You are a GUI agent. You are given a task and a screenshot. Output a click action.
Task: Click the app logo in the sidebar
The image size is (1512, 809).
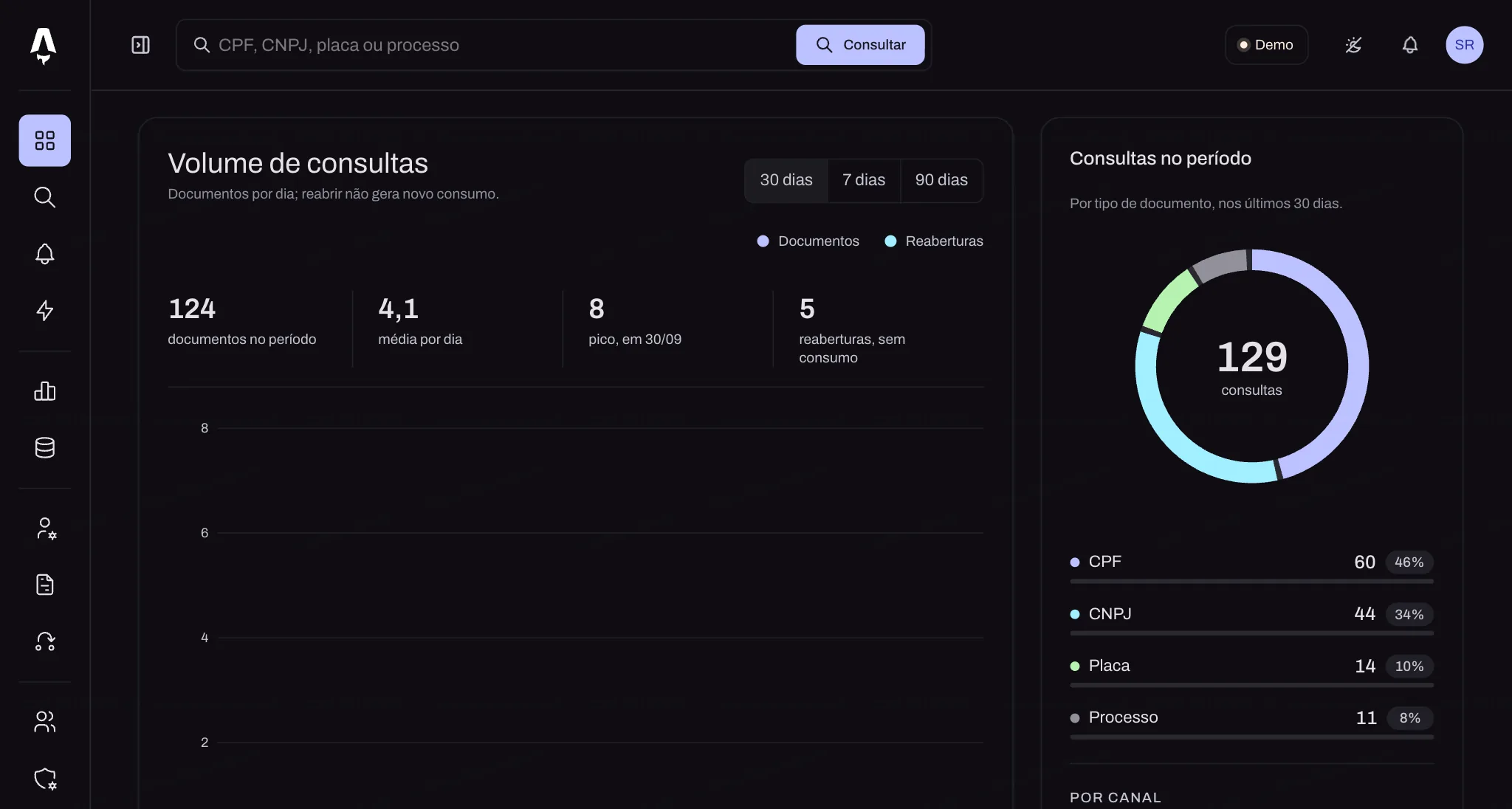(x=44, y=46)
